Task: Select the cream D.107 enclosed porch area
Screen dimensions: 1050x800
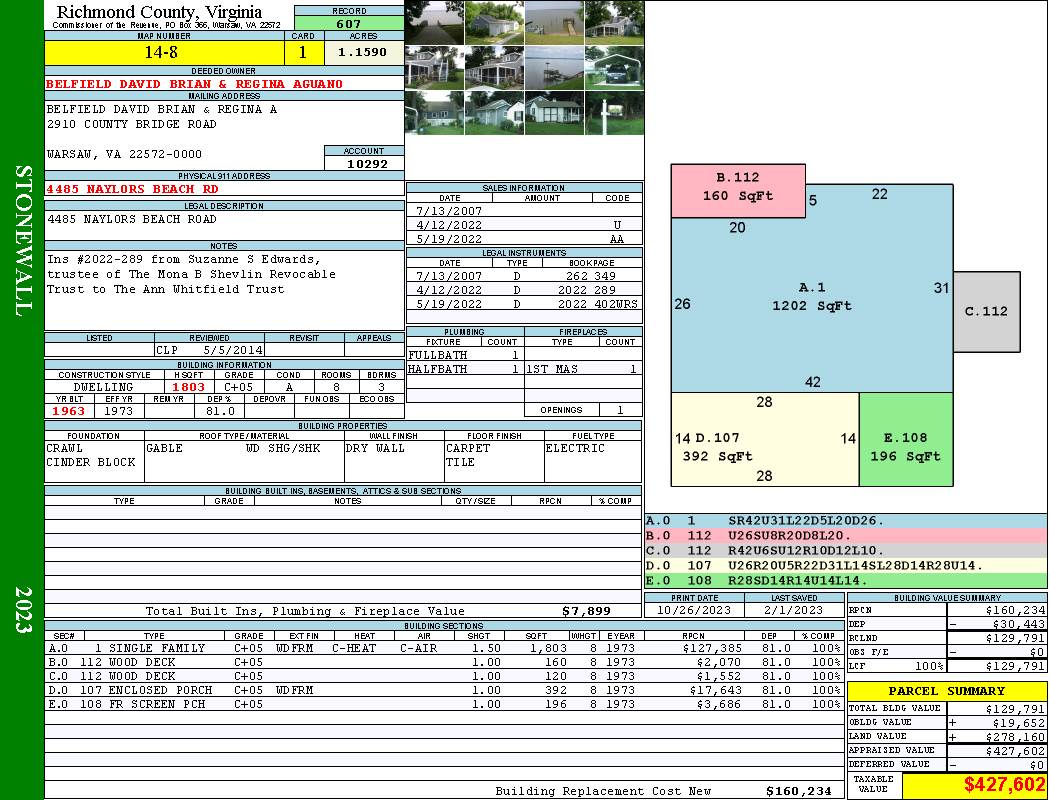Action: (x=765, y=439)
